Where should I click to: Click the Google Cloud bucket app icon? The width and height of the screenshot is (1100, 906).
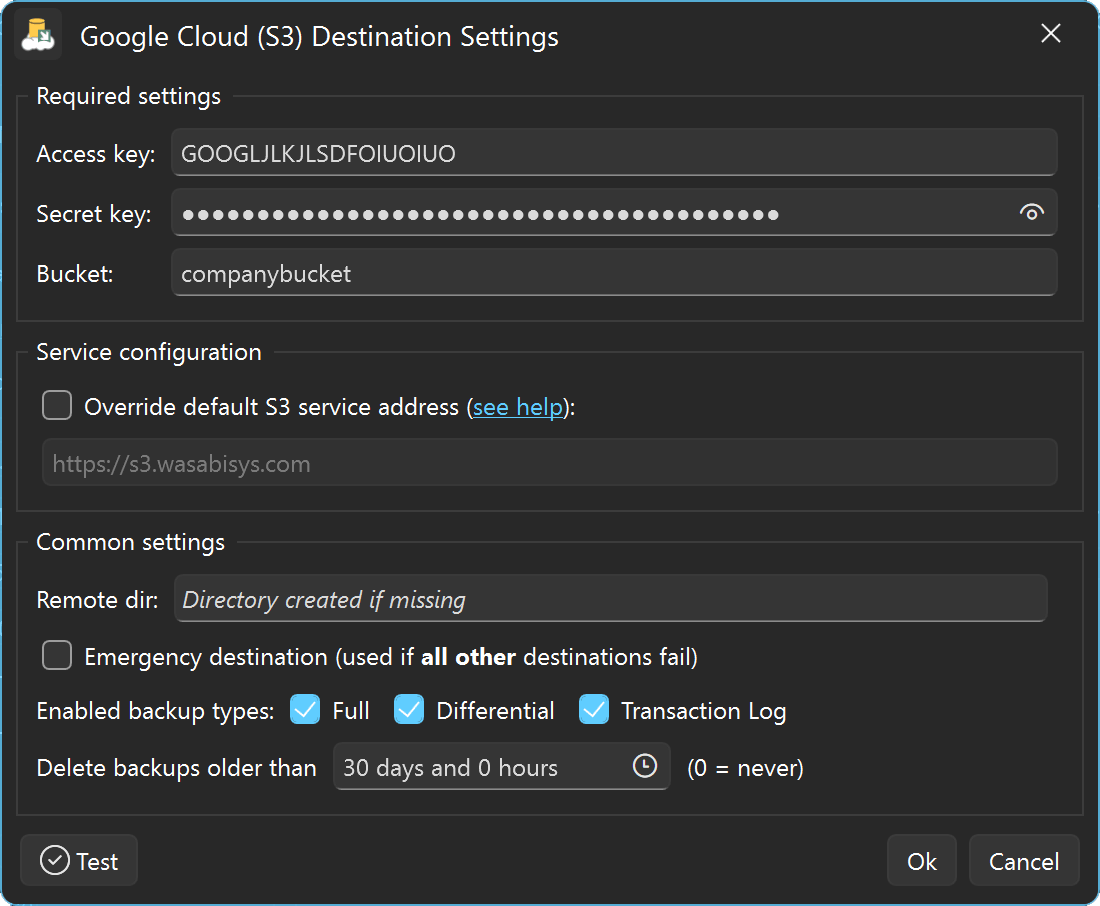tap(40, 35)
